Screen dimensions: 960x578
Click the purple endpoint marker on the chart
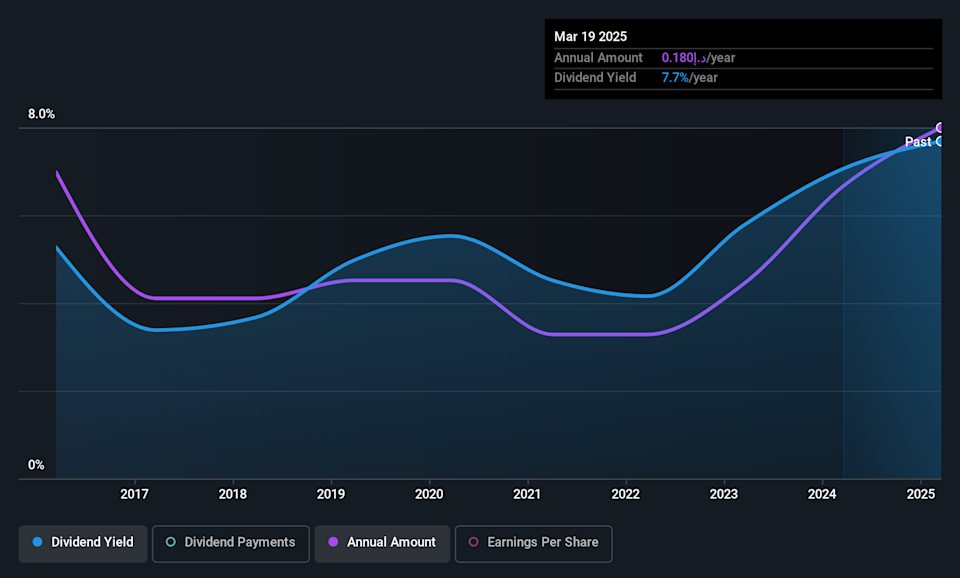pos(940,128)
